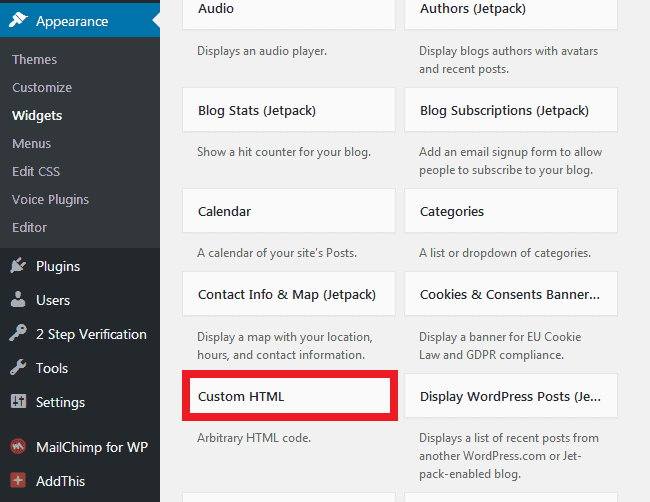The image size is (650, 502).
Task: Open the Menus submenu item
Action: (32, 143)
